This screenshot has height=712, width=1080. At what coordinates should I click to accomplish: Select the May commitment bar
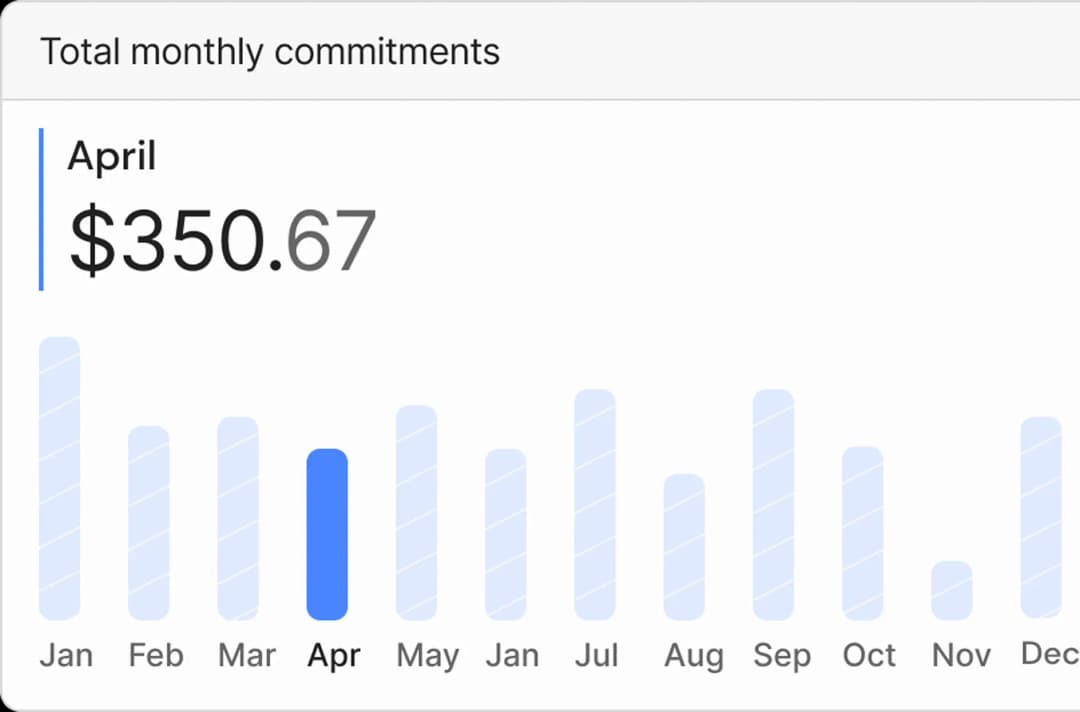(x=415, y=510)
